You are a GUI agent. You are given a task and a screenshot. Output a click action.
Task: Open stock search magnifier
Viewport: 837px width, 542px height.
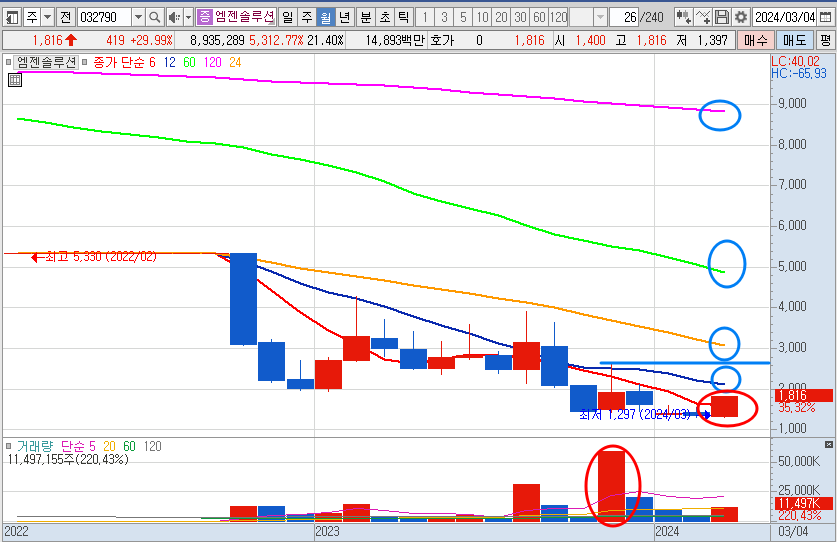click(154, 18)
